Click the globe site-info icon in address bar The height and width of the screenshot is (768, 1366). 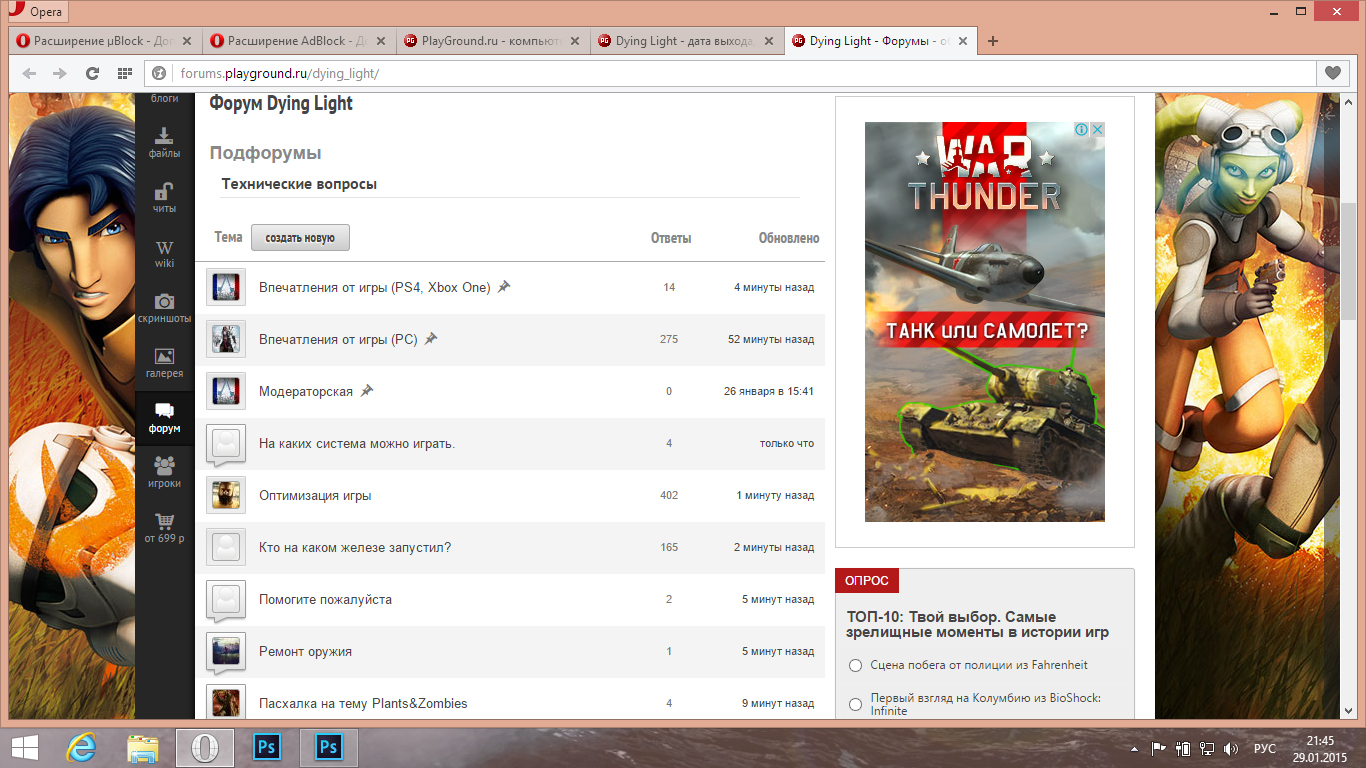coord(158,73)
